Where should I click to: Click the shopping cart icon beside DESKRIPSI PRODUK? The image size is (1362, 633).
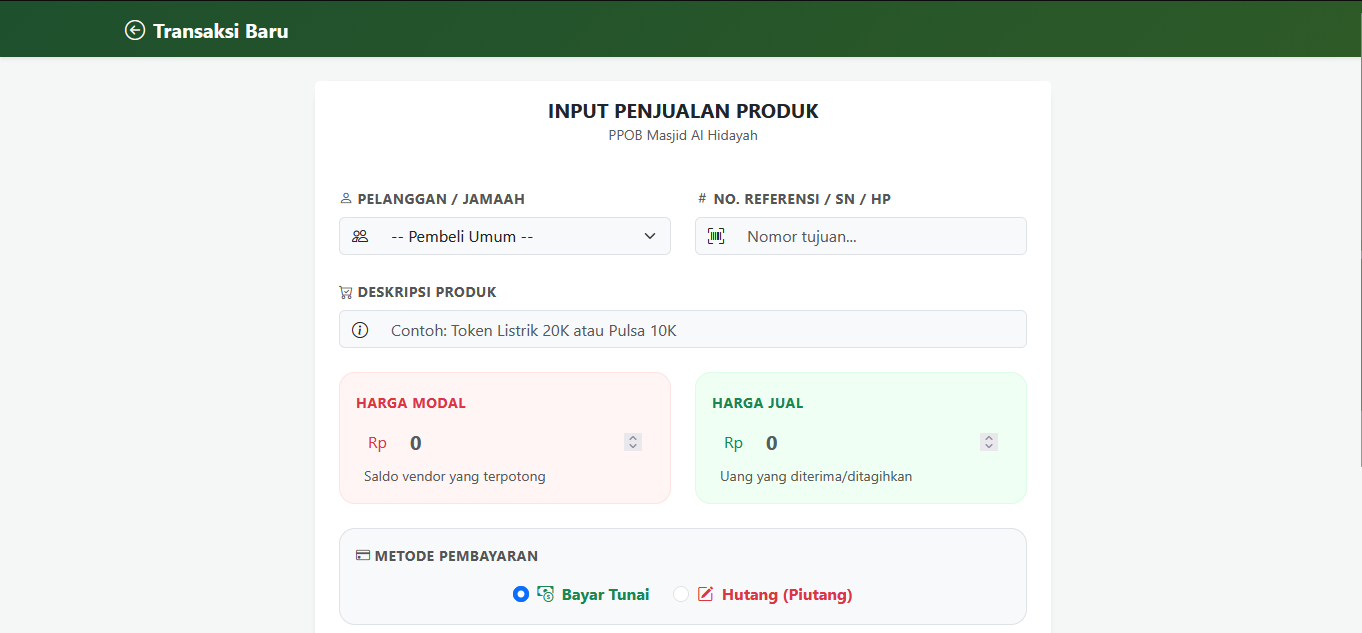pyautogui.click(x=346, y=291)
